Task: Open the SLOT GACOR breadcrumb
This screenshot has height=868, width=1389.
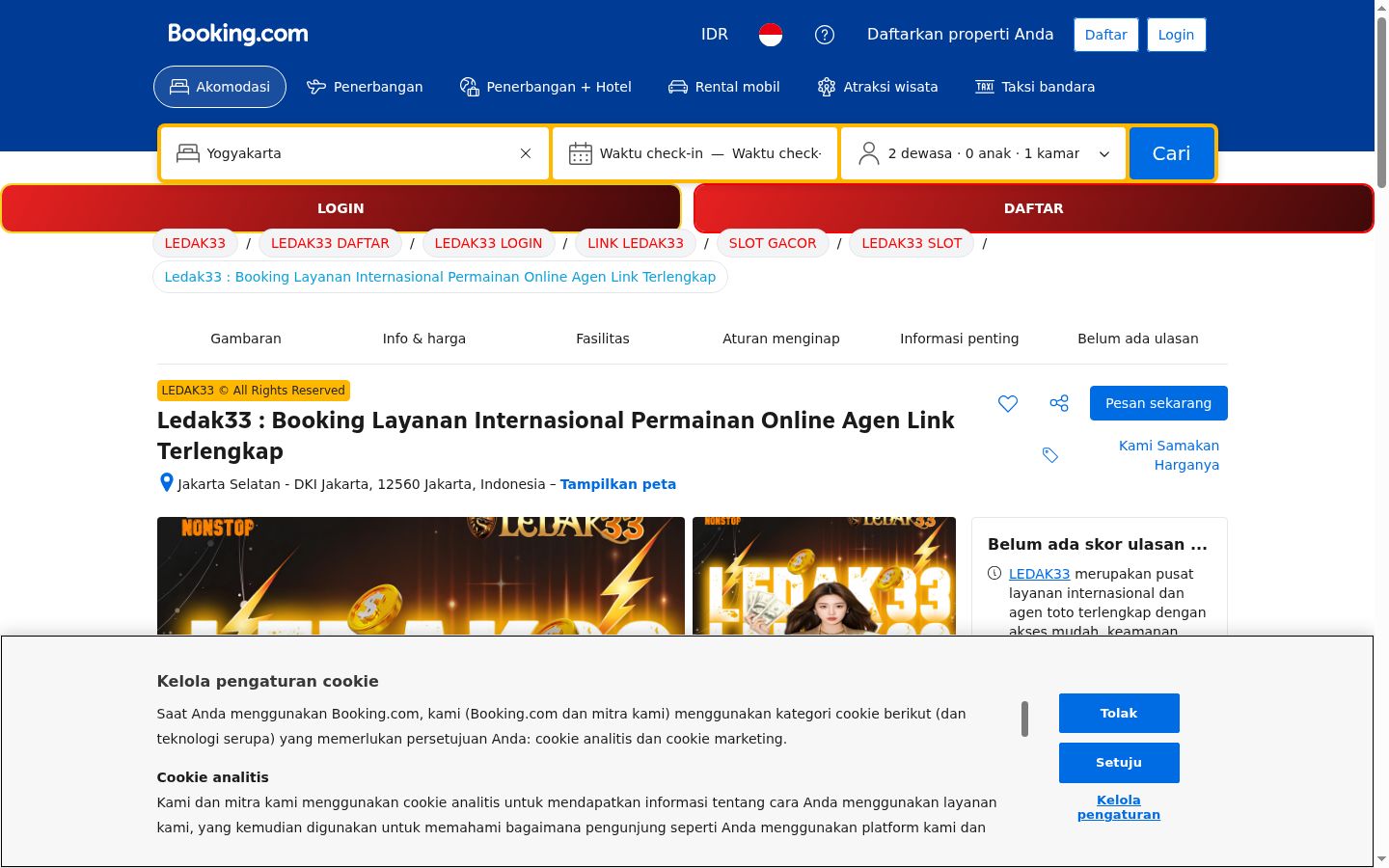Action: (x=773, y=243)
